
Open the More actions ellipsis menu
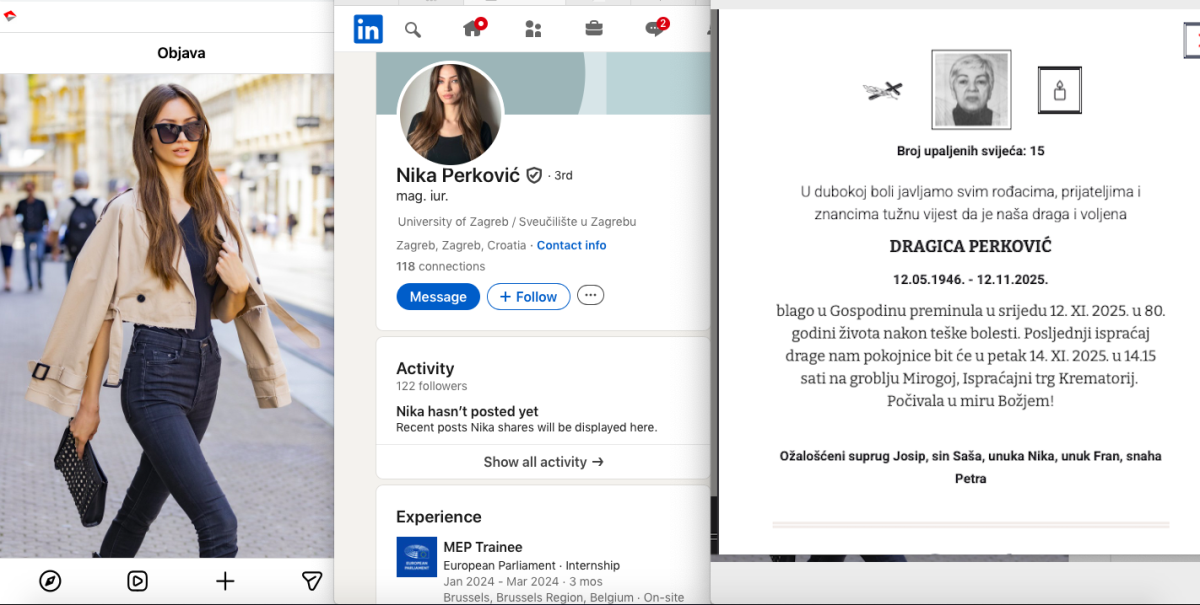(591, 295)
